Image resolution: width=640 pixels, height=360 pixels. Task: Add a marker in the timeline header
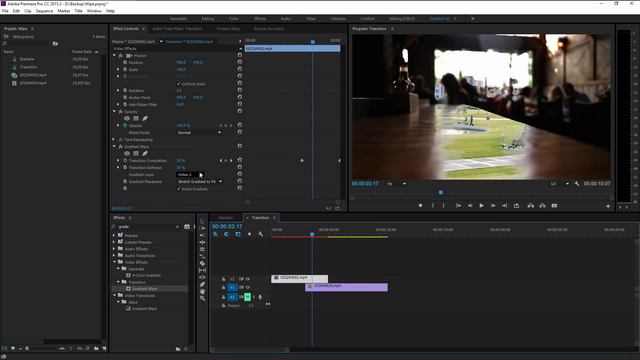[249, 234]
